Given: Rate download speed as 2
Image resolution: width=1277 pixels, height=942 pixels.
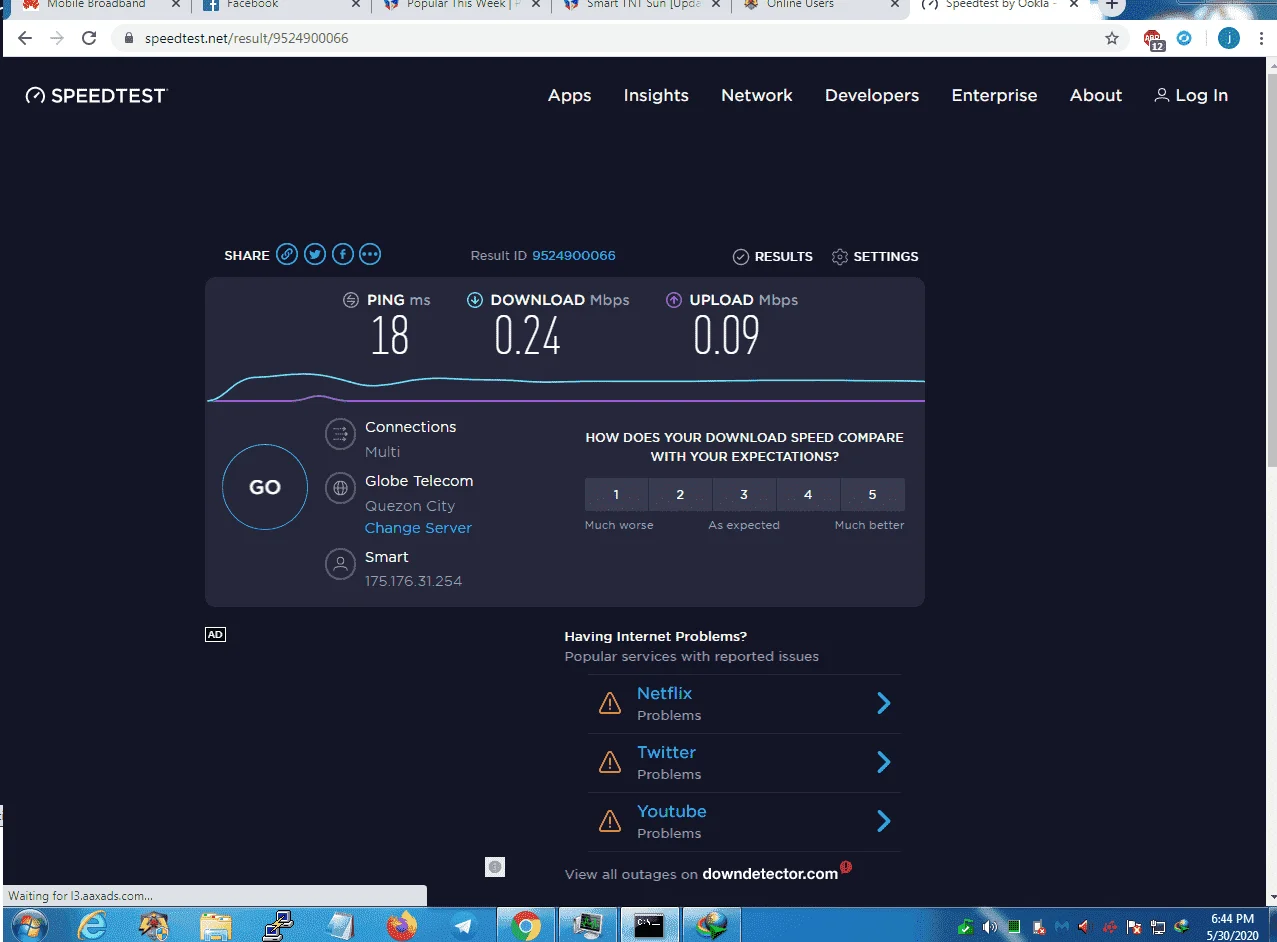Looking at the screenshot, I should point(680,495).
